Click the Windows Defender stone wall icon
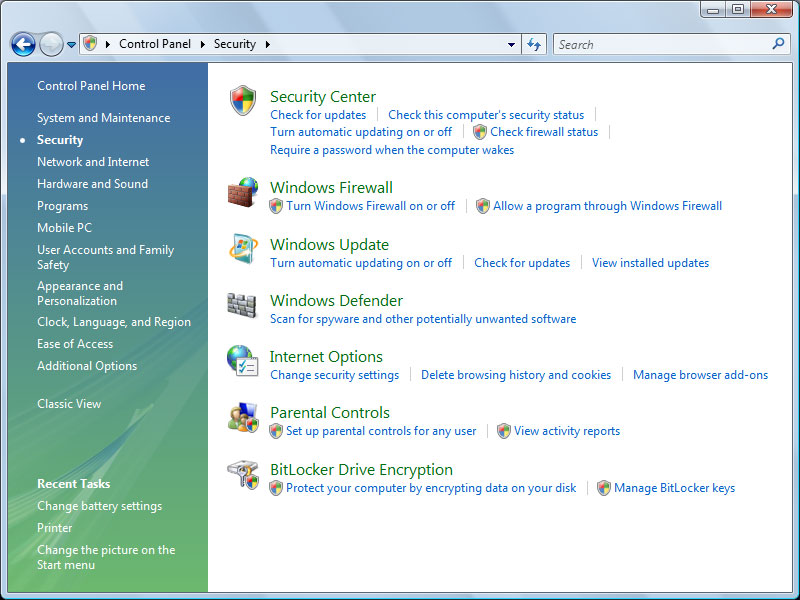 point(242,305)
